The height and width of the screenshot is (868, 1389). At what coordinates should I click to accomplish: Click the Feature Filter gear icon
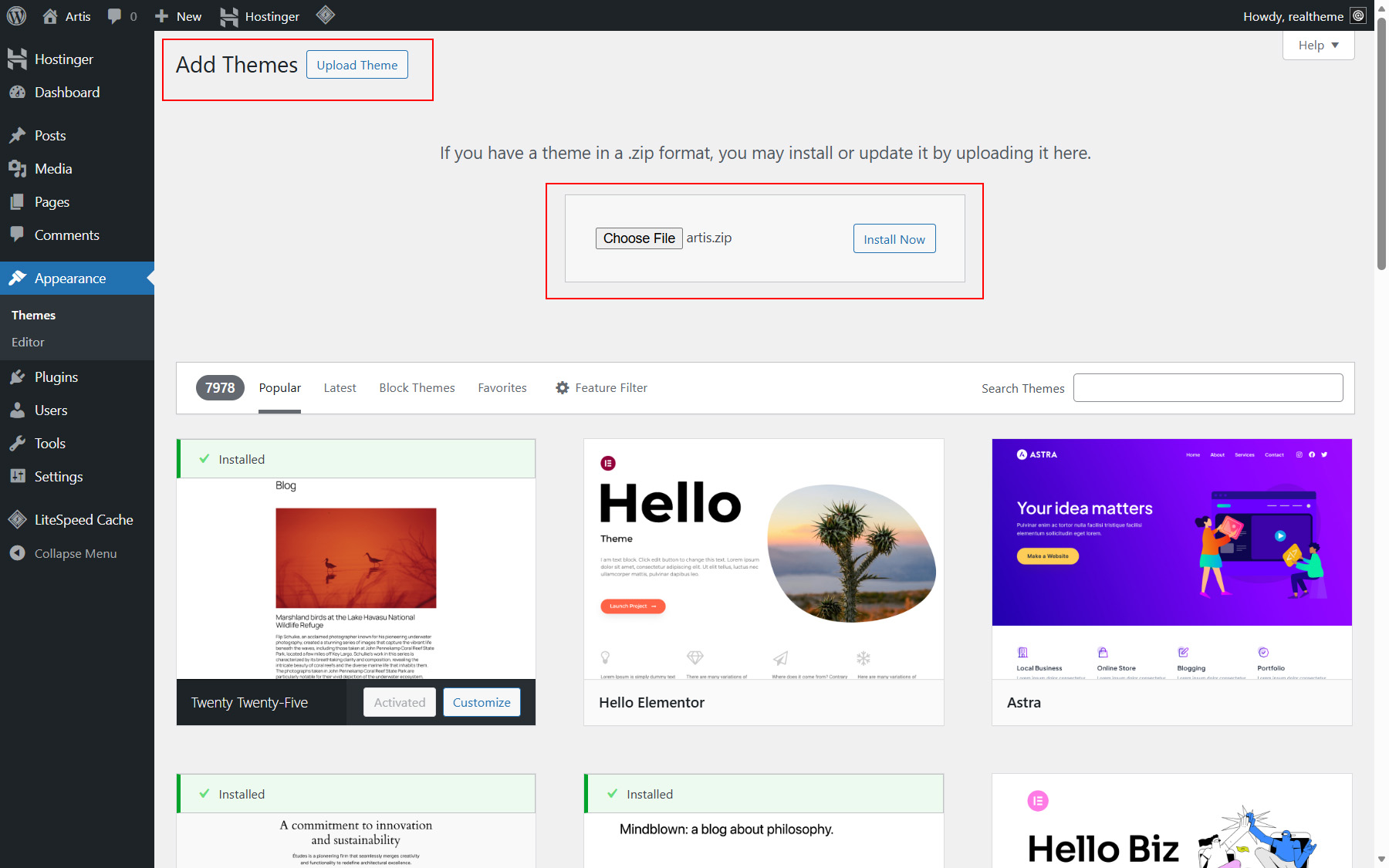point(563,388)
